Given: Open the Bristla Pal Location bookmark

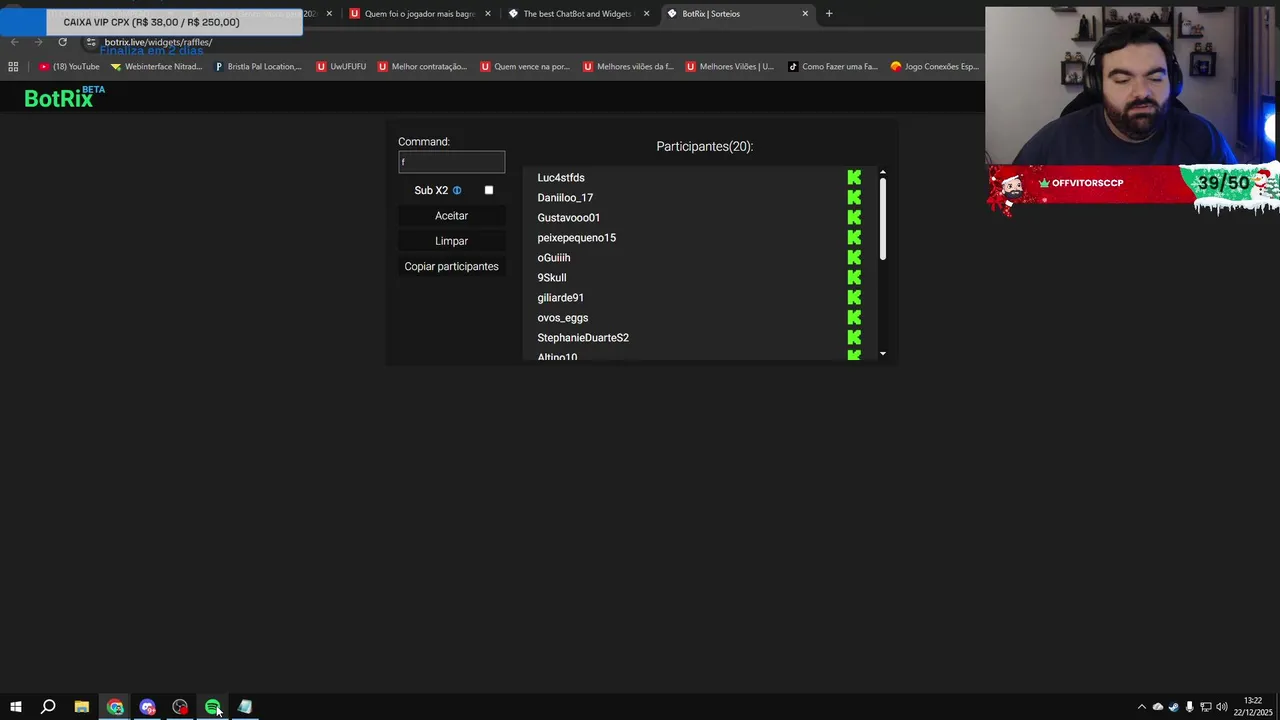Looking at the screenshot, I should pyautogui.click(x=258, y=67).
